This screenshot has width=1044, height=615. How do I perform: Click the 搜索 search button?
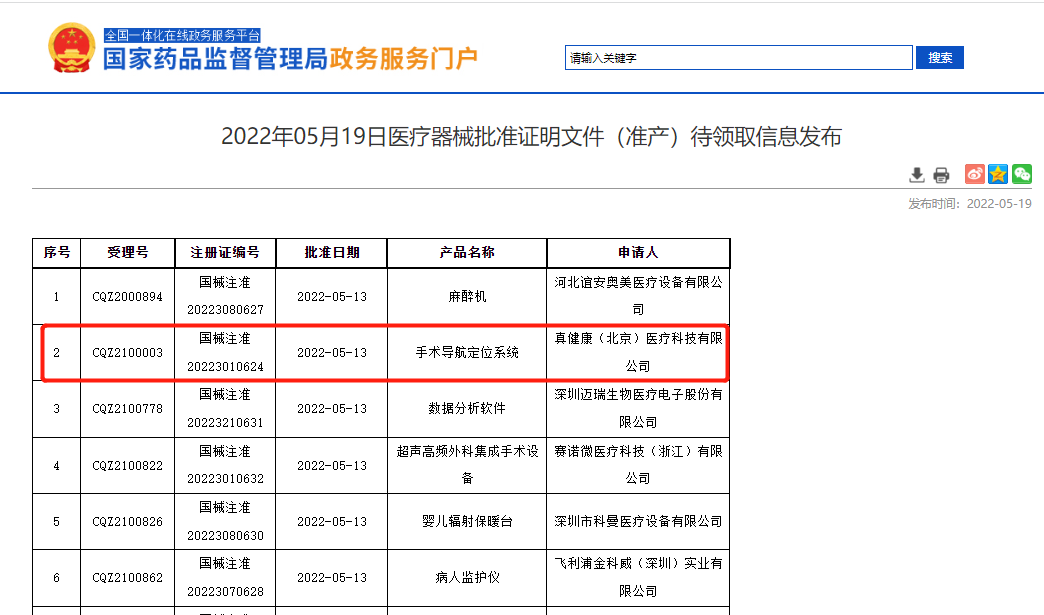940,58
